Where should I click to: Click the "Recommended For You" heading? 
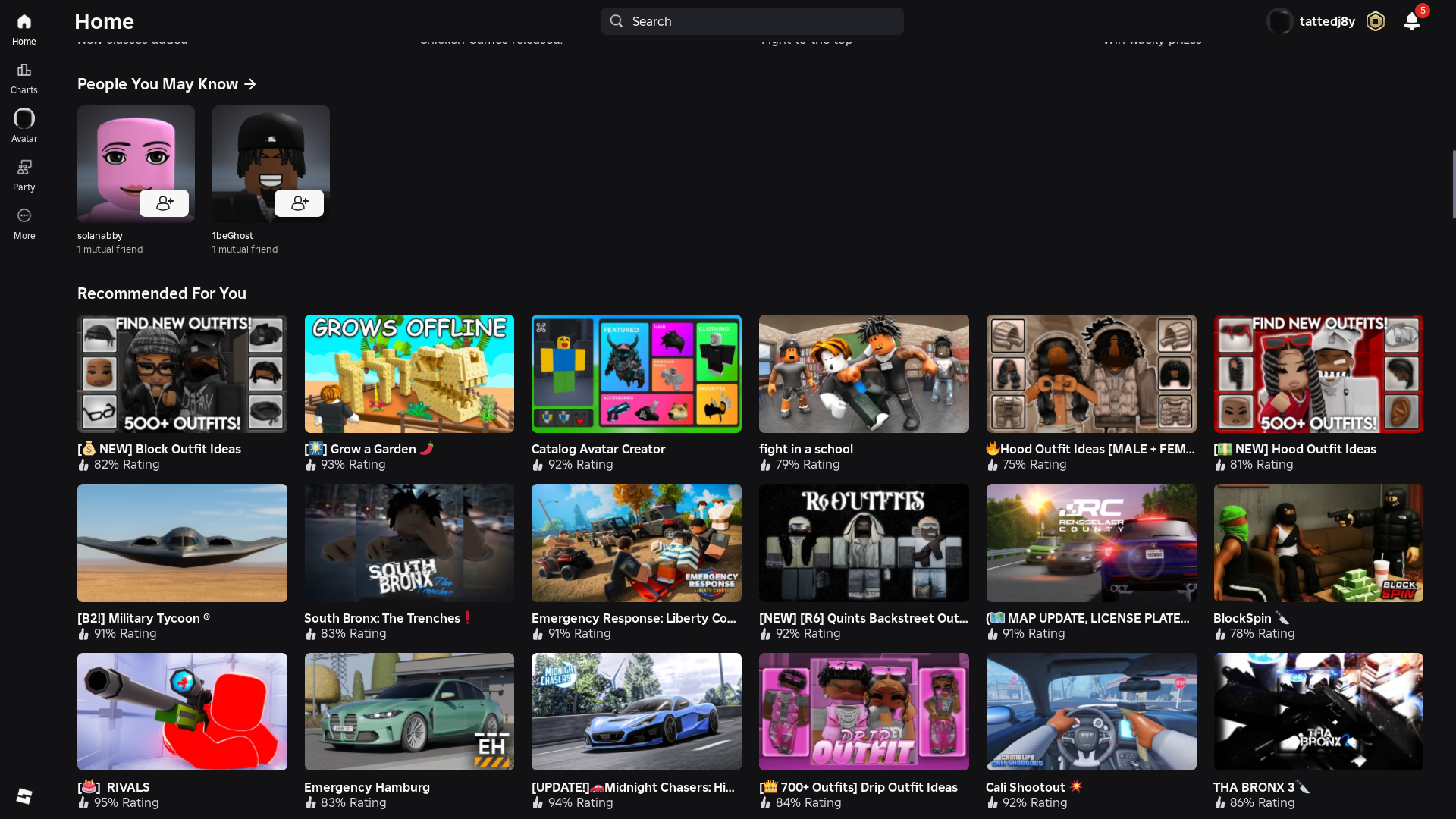162,293
